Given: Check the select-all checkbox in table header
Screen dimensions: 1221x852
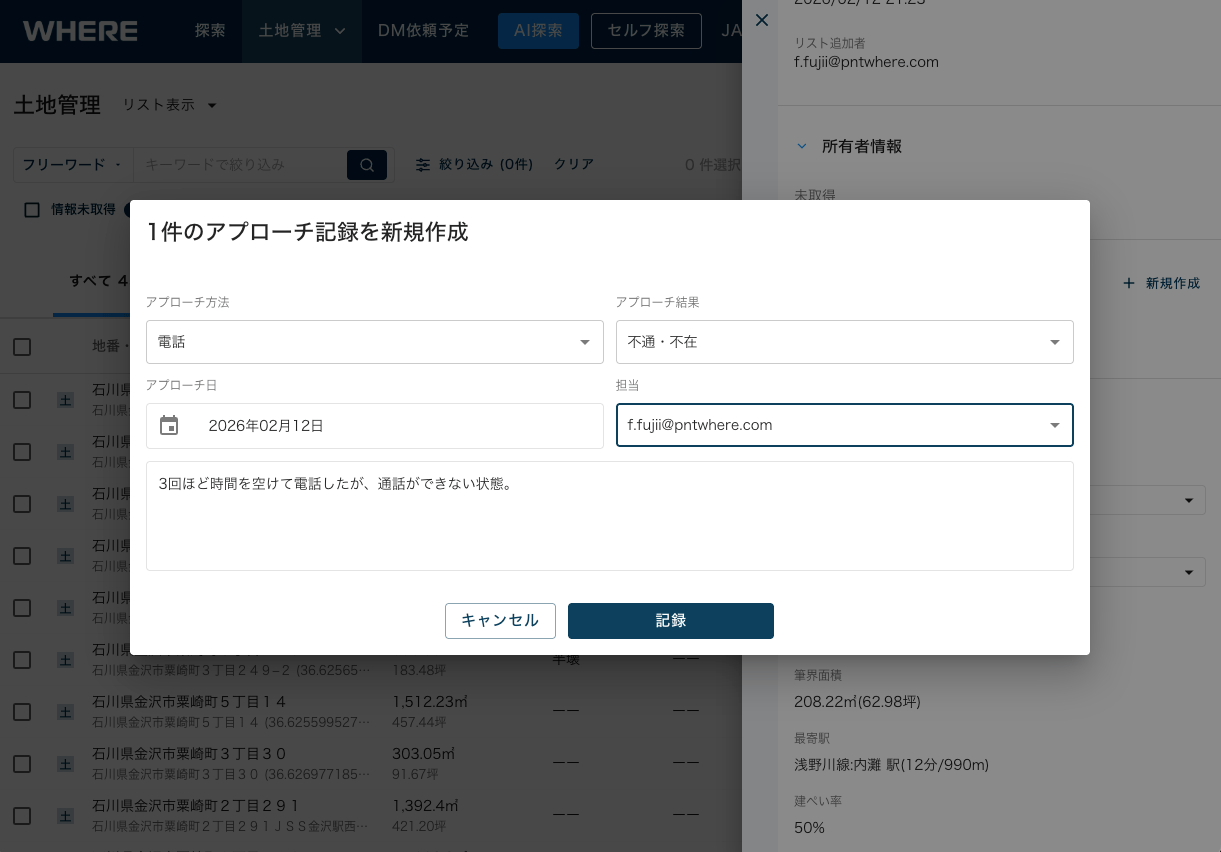Looking at the screenshot, I should pos(22,347).
